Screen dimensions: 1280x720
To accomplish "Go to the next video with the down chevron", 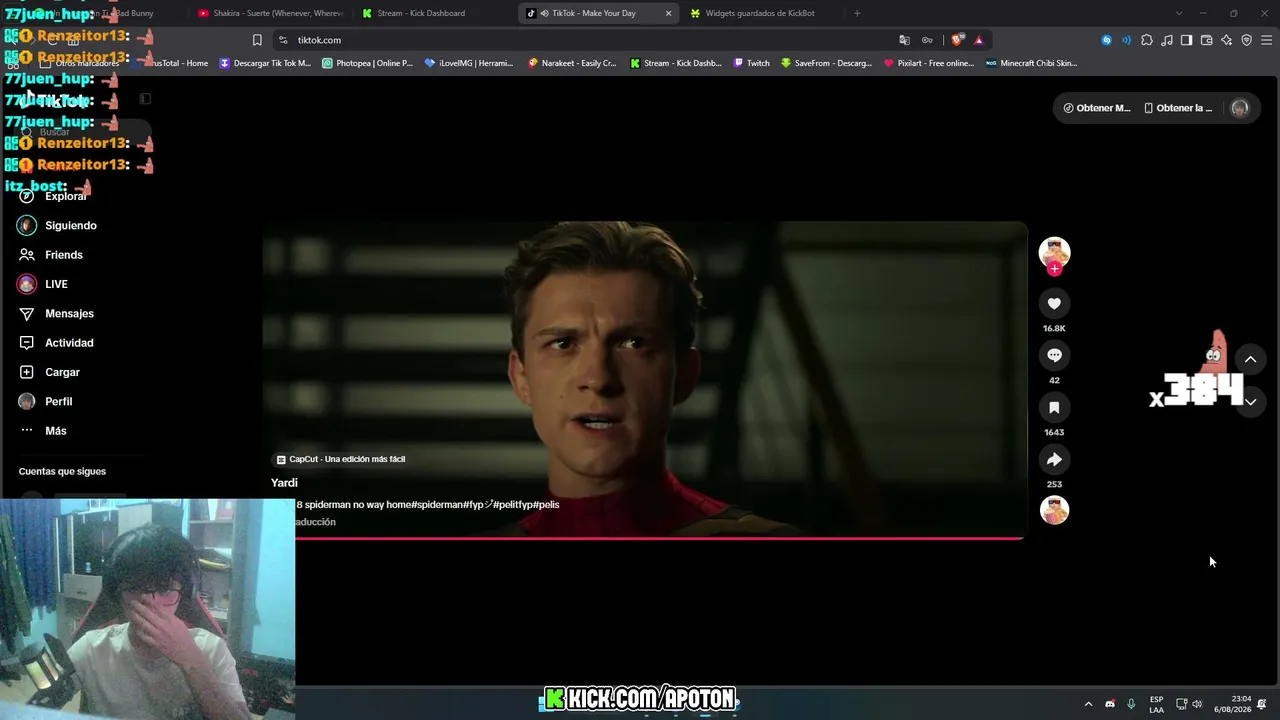I will [x=1250, y=402].
